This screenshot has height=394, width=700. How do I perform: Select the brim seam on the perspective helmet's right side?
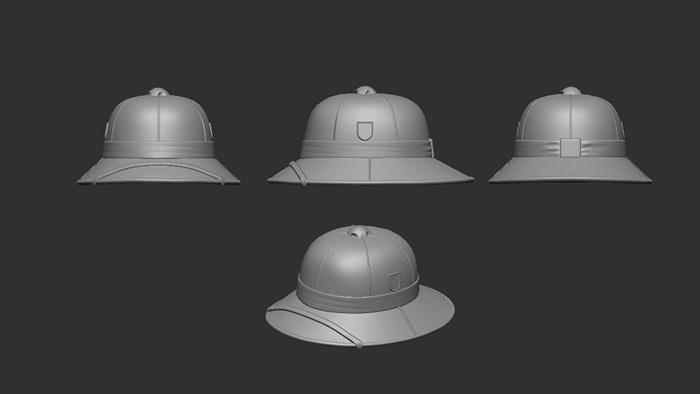coord(408,320)
